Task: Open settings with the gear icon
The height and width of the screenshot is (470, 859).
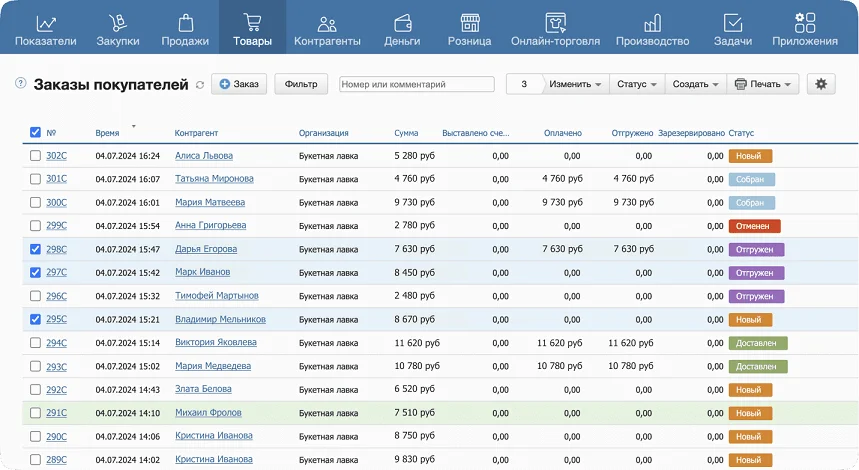Action: click(821, 85)
